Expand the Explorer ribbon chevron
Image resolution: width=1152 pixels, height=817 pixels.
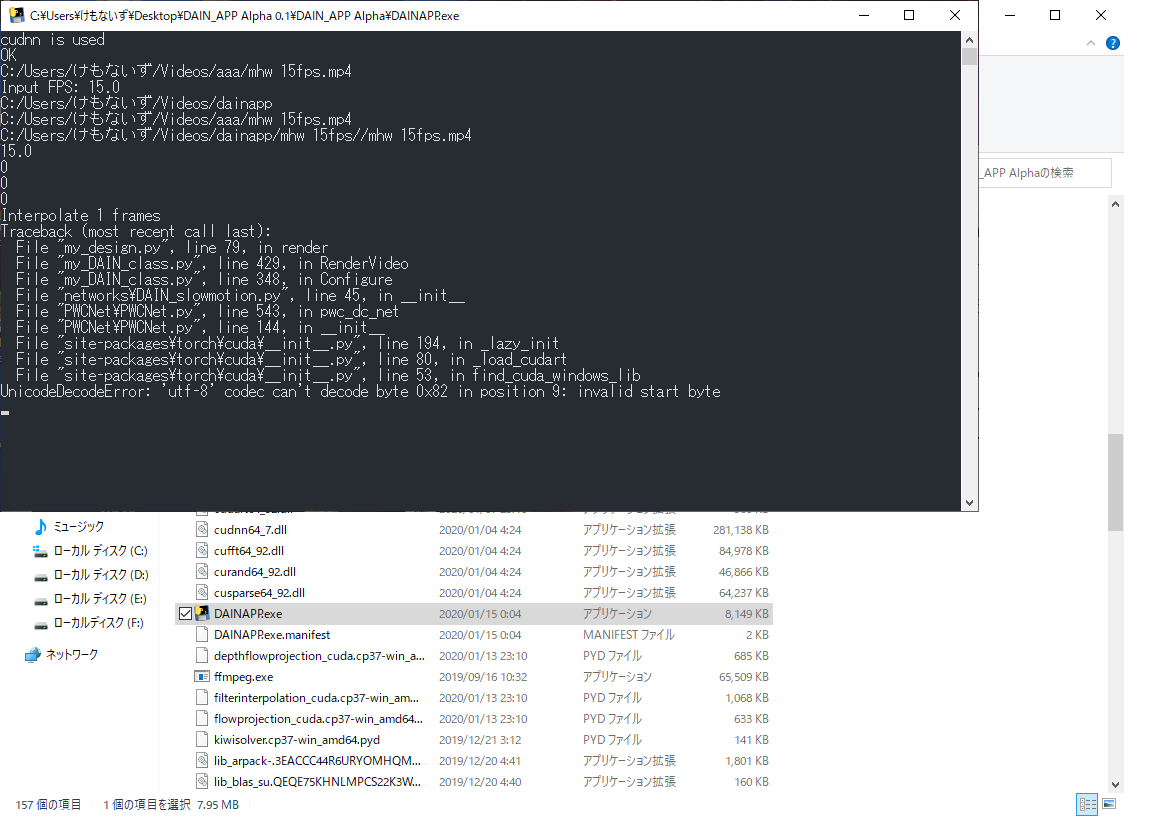click(x=1091, y=43)
